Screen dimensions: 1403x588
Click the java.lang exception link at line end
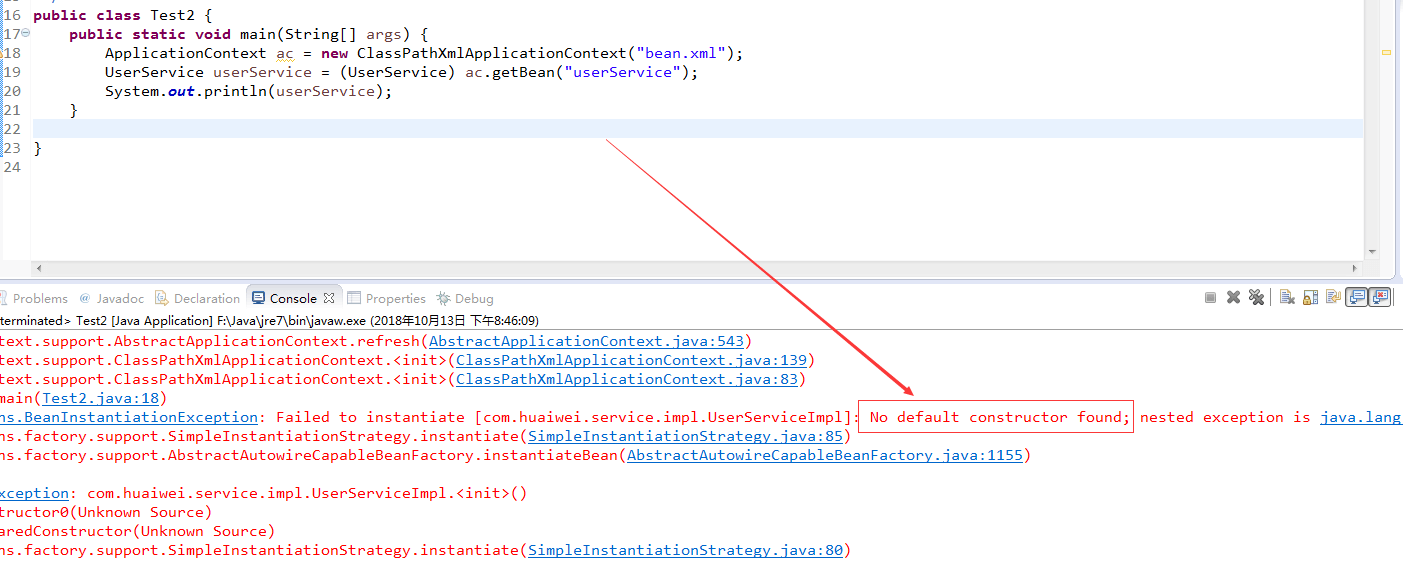pos(1361,417)
